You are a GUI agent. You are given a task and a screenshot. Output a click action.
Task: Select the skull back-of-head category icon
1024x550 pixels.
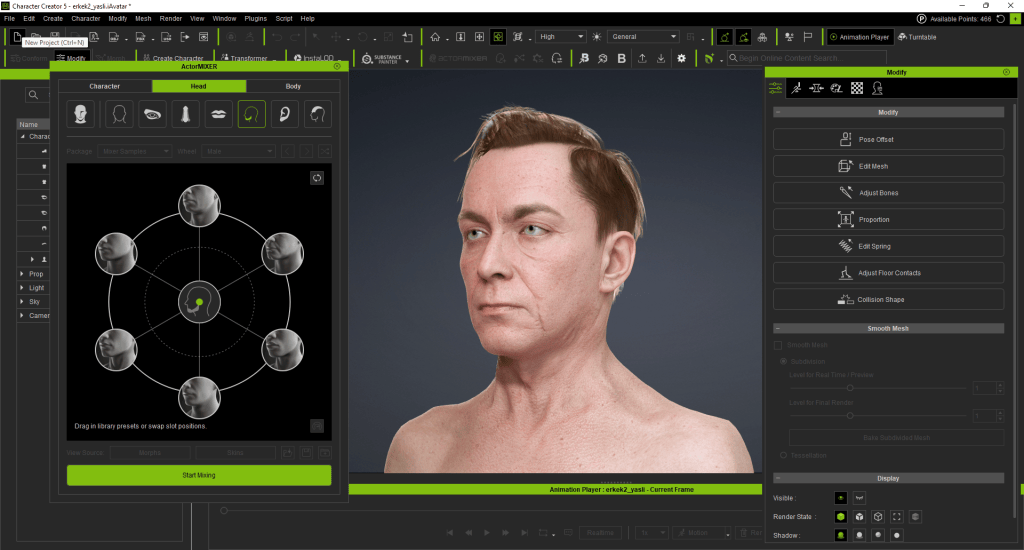(x=317, y=114)
